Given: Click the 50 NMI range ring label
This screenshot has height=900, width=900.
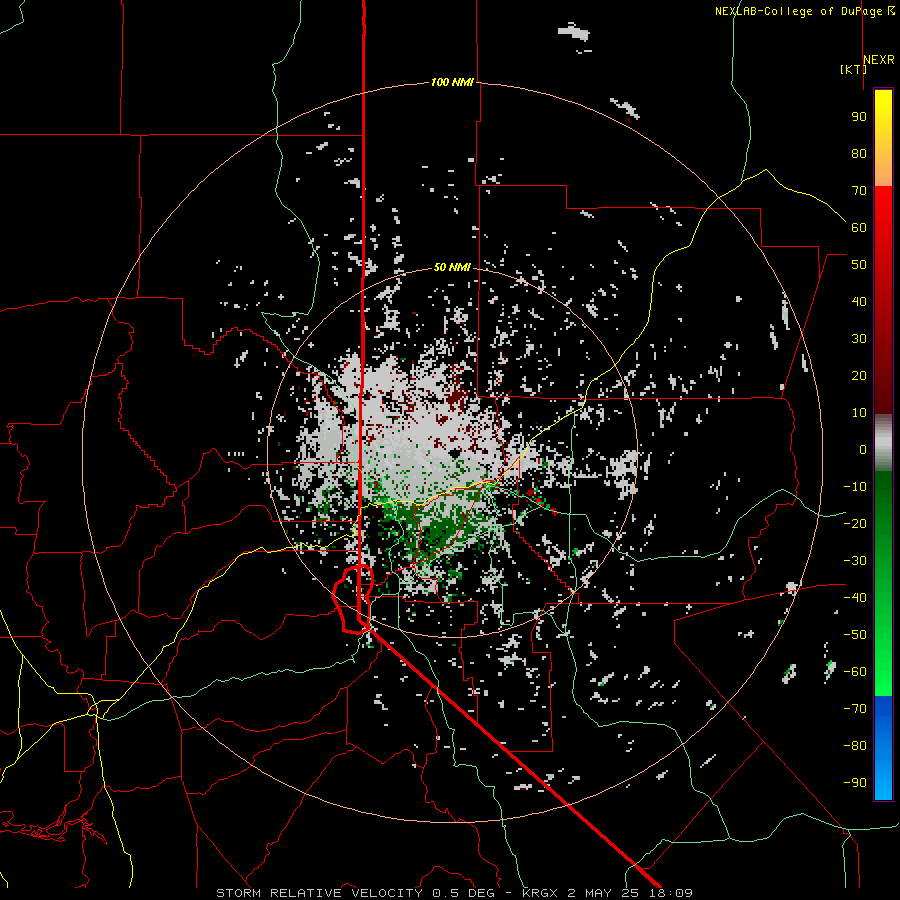Looking at the screenshot, I should point(452,267).
